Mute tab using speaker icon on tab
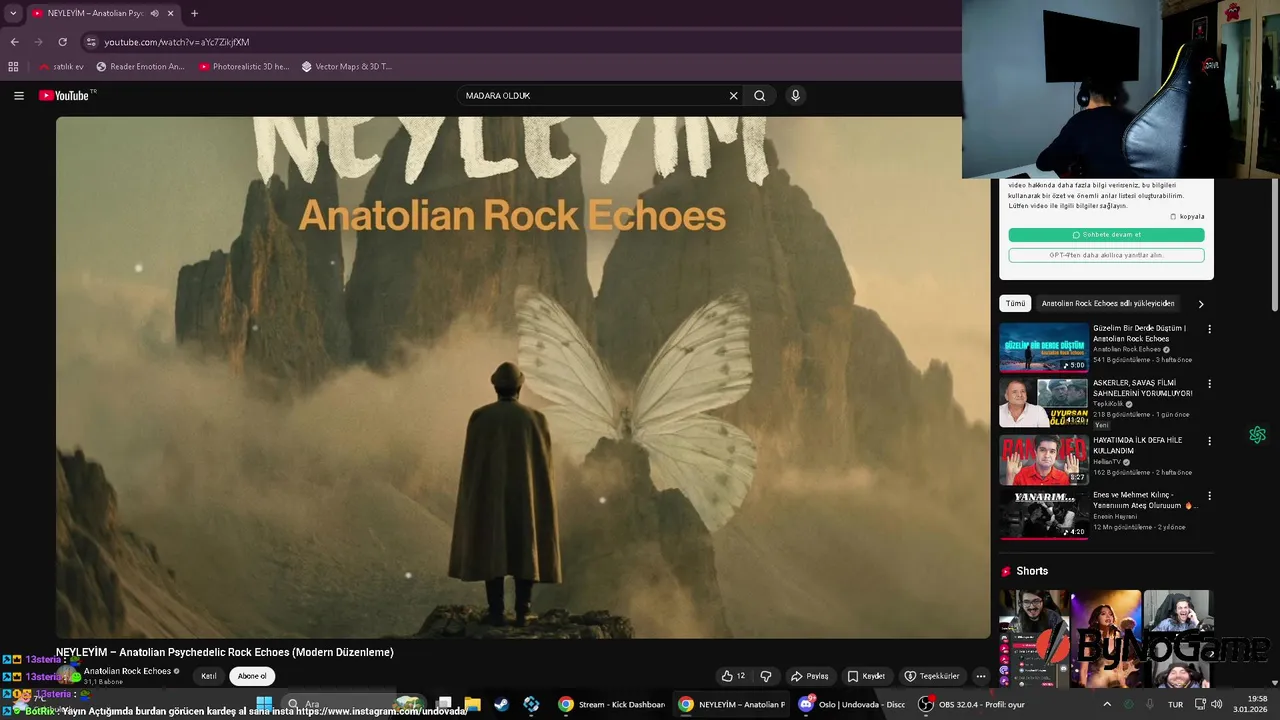1280x720 pixels. 154,13
